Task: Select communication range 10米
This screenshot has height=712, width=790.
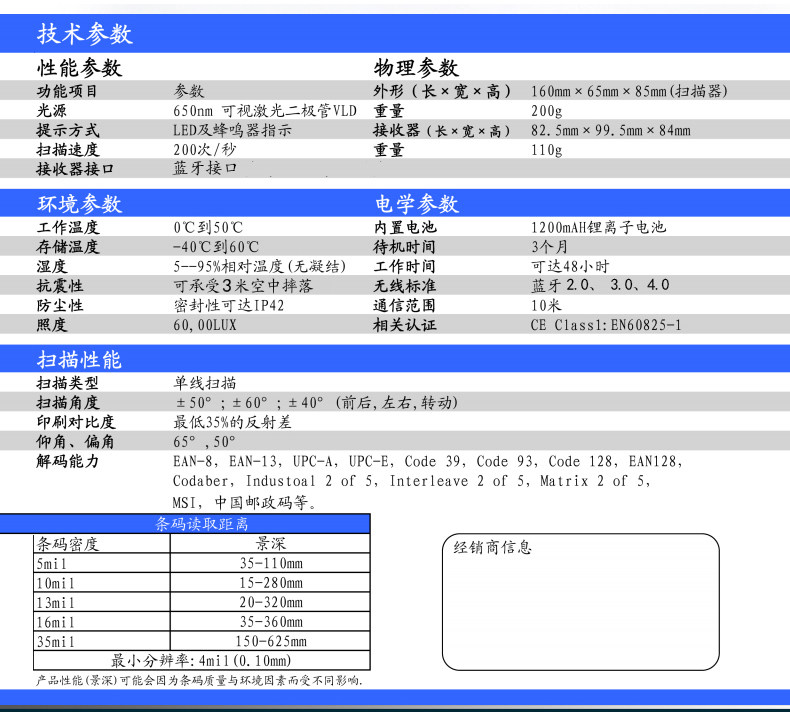Action: coord(546,305)
